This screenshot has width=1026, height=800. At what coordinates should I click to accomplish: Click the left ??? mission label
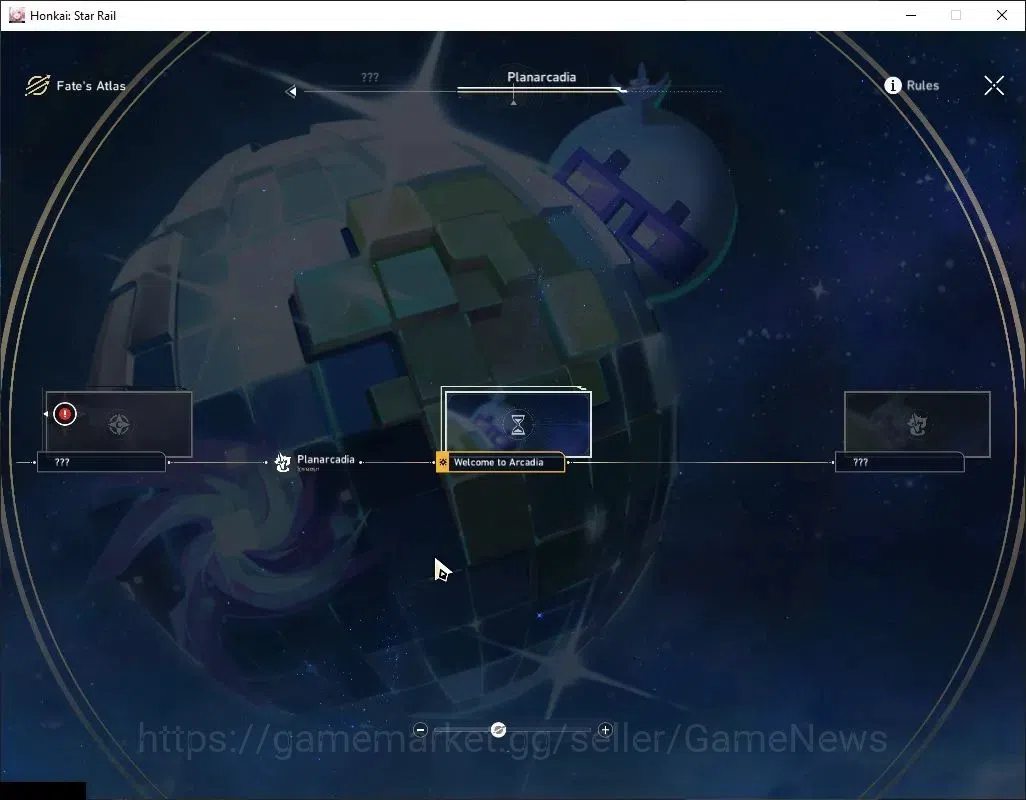(101, 462)
